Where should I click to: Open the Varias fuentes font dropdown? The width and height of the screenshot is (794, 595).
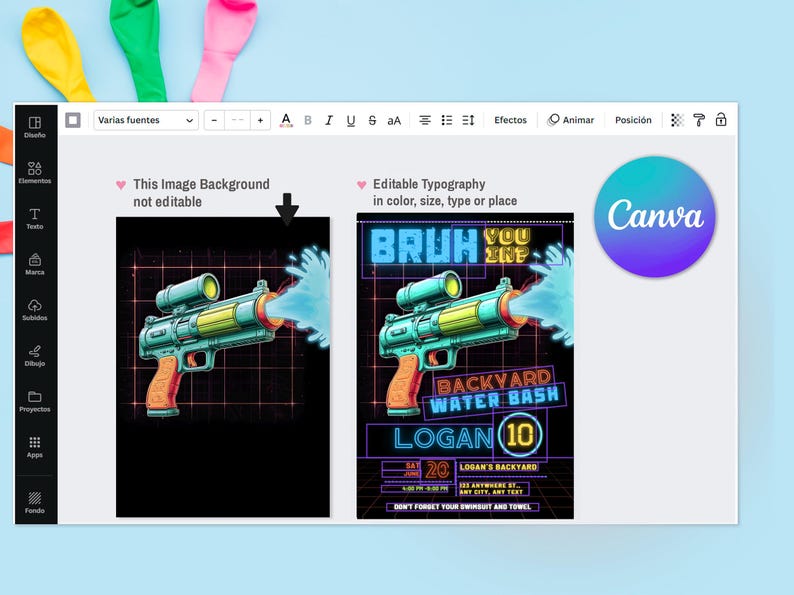pos(146,120)
